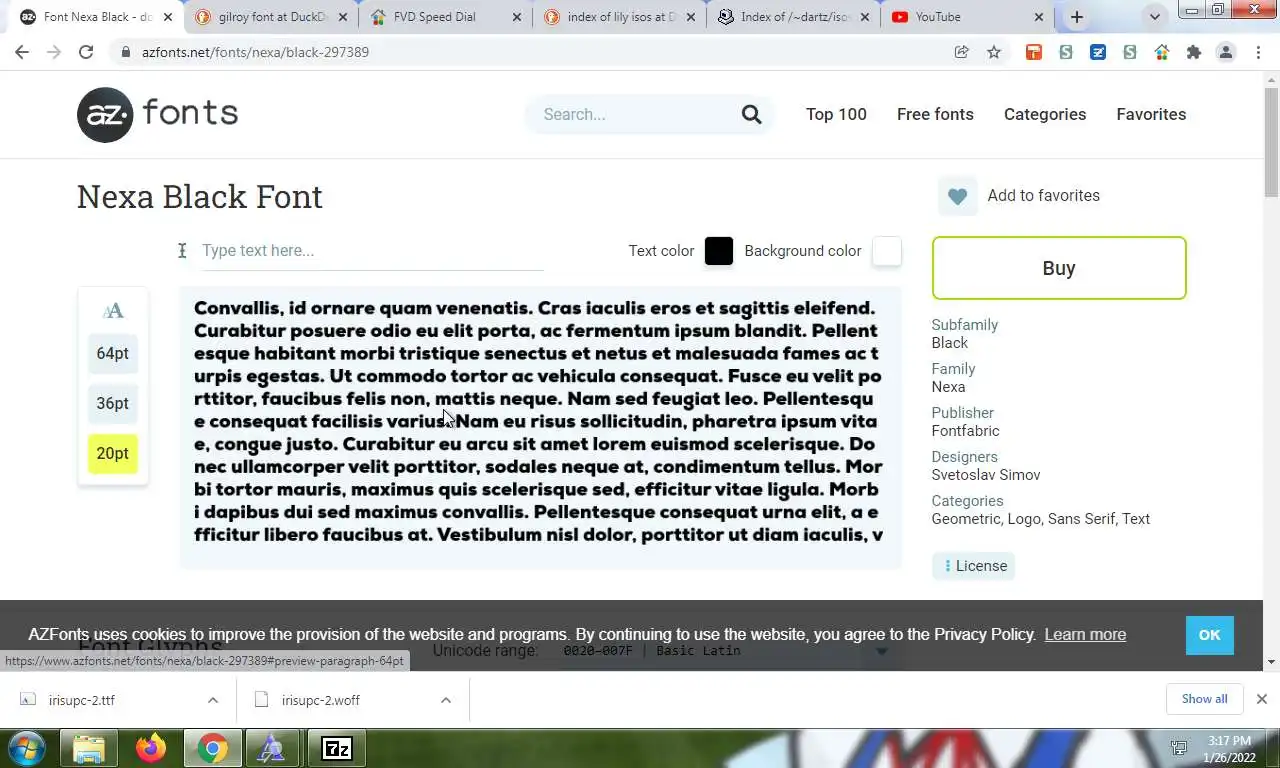Open the tab search dropdown arrow

[x=1155, y=17]
